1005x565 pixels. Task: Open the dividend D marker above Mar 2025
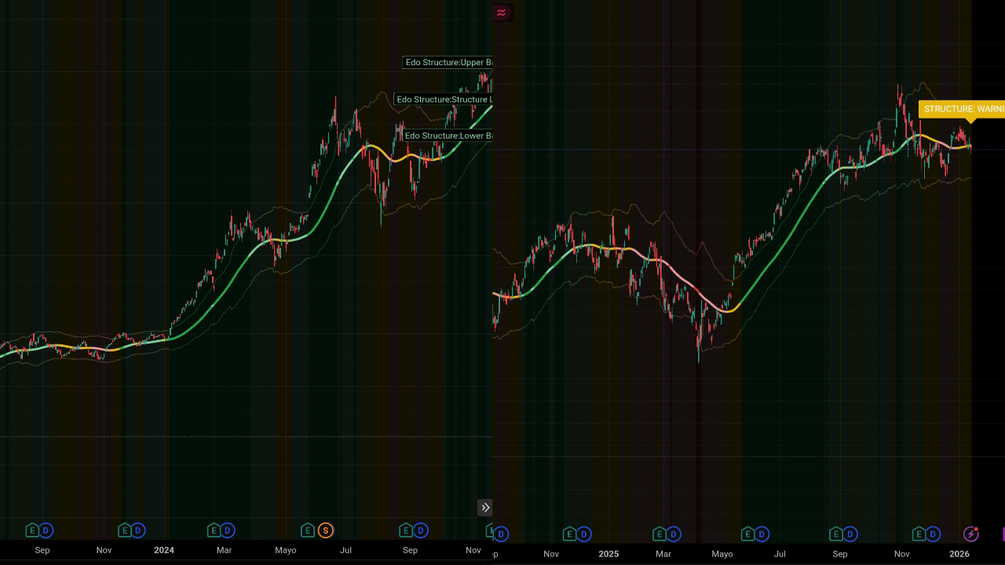click(x=674, y=534)
